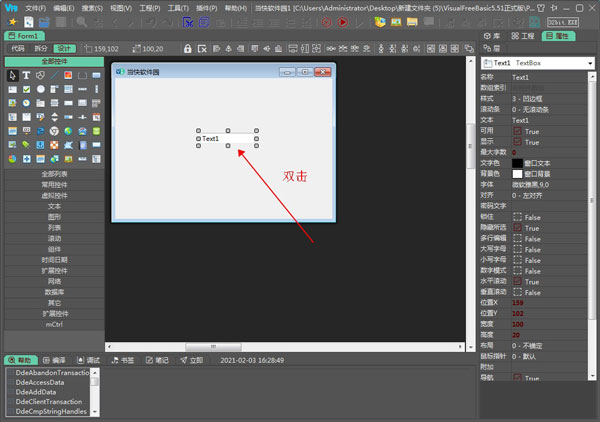600x422 pixels.
Task: Open the Text1 TextBox object dropdown
Action: click(x=588, y=62)
